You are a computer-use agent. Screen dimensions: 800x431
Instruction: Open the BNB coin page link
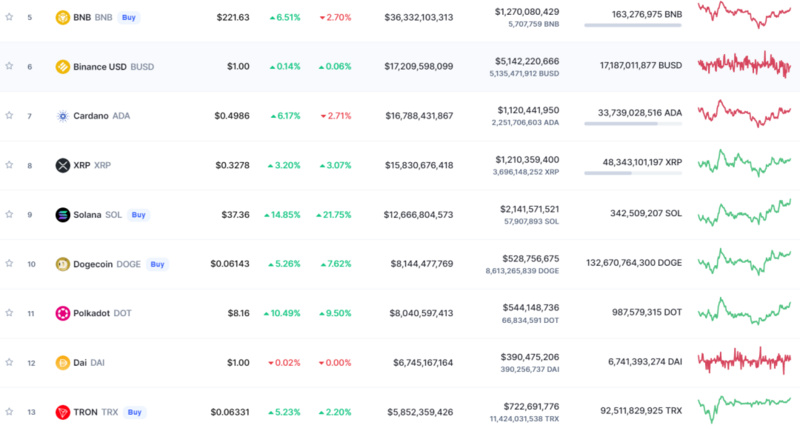(x=92, y=17)
